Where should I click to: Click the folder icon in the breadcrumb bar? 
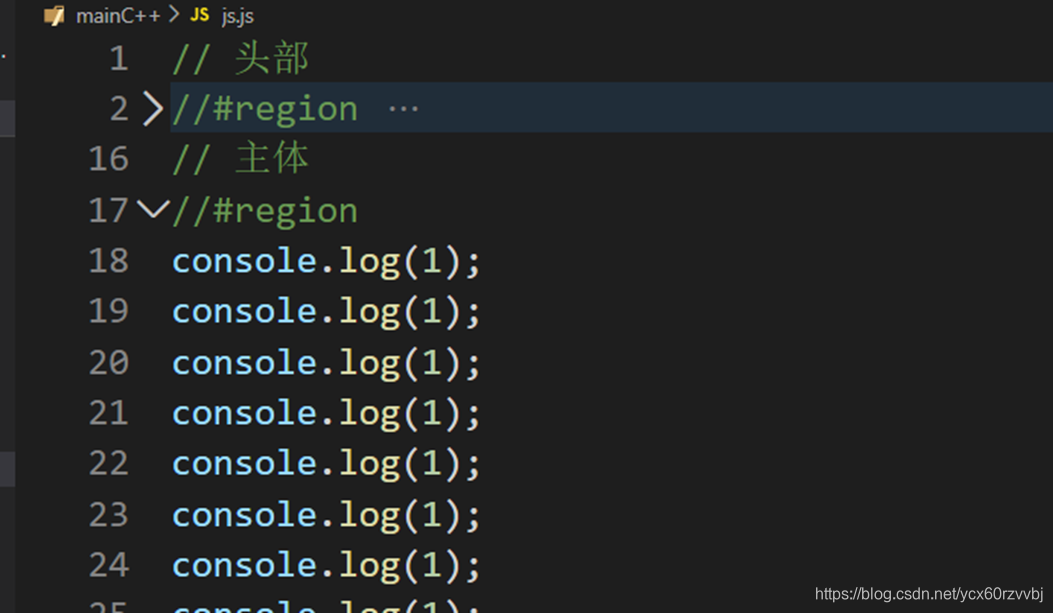(55, 15)
